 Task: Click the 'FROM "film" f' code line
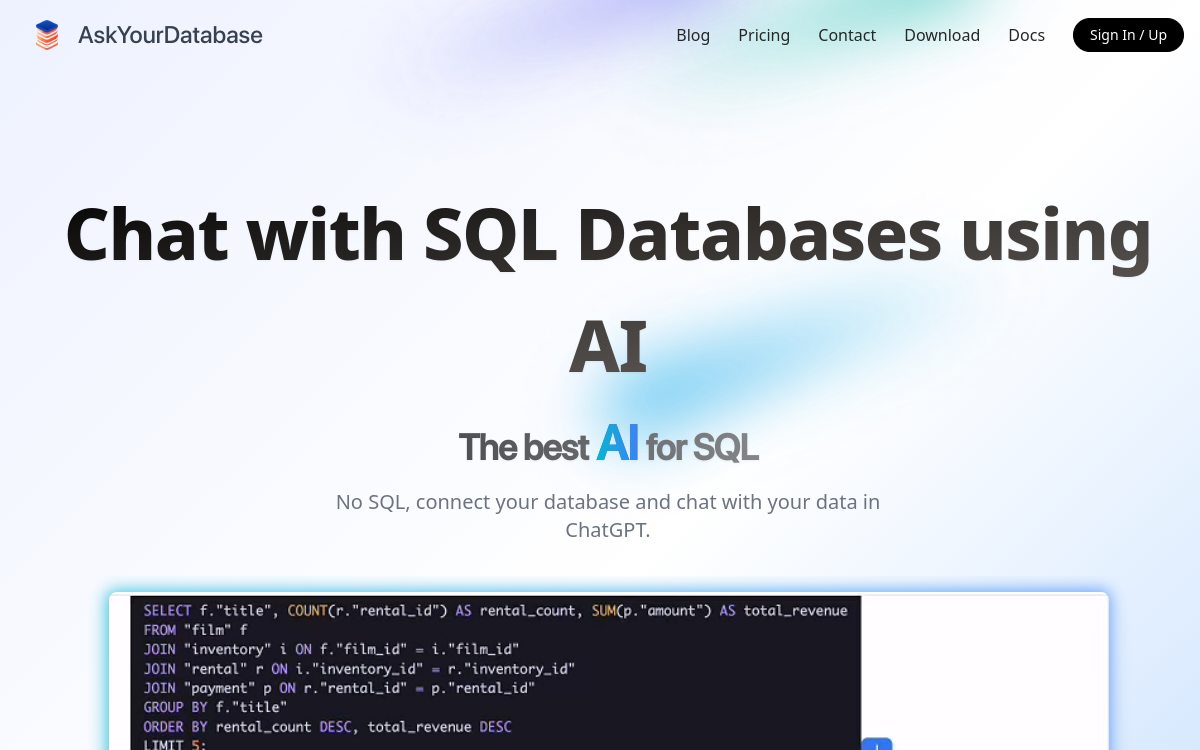tap(195, 630)
